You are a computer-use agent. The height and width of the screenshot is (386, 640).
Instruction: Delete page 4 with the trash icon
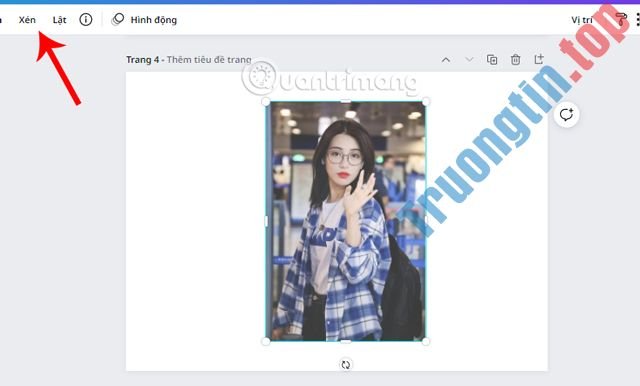516,60
